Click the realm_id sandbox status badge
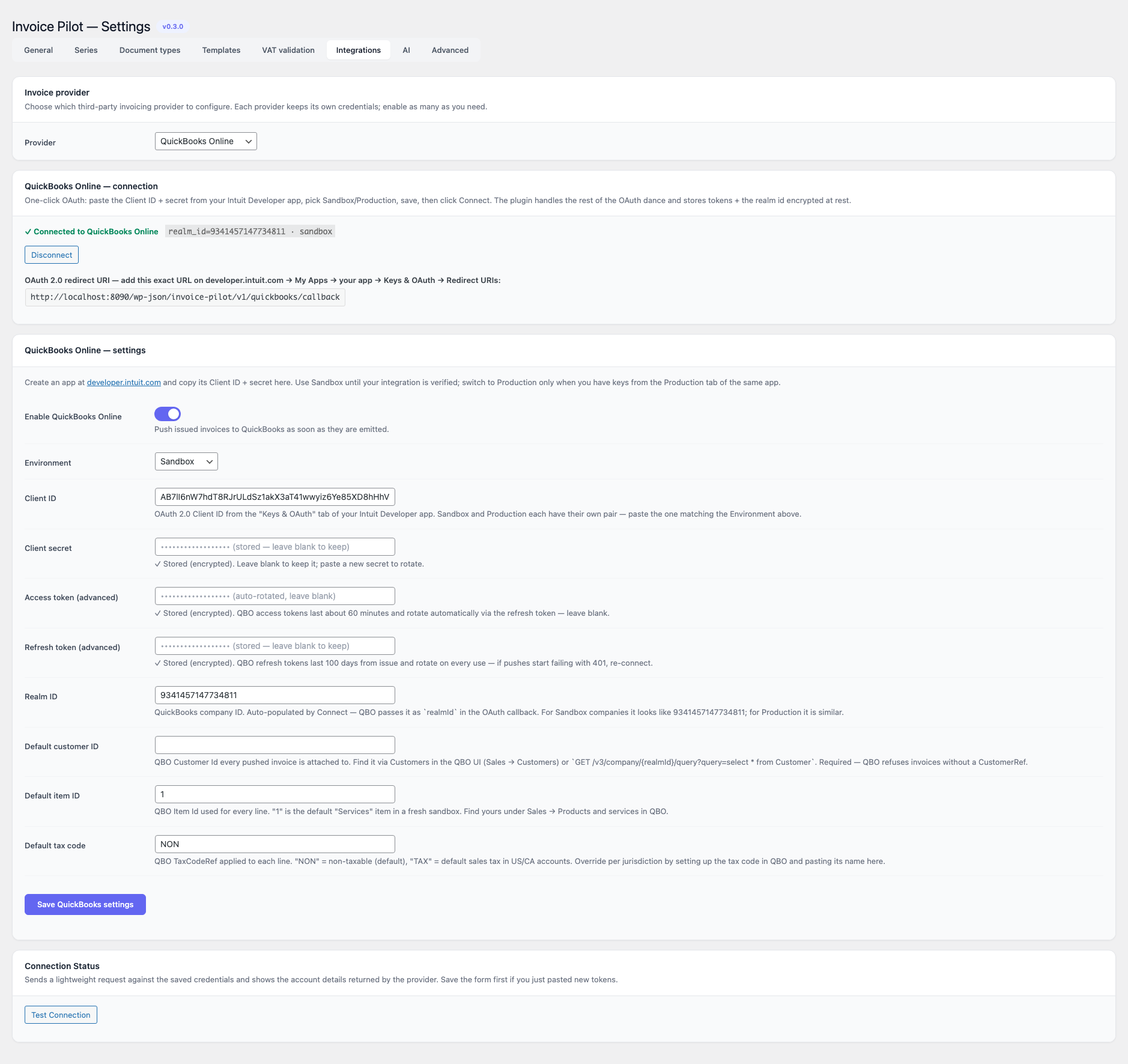1128x1064 pixels. click(x=250, y=231)
